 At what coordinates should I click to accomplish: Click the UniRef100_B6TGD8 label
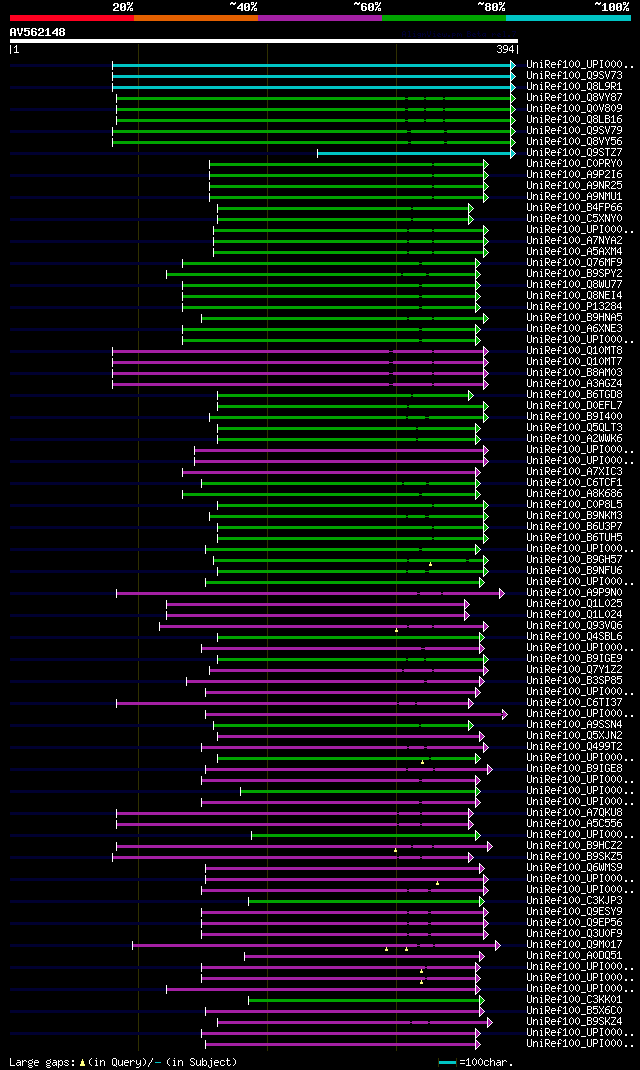click(x=574, y=394)
